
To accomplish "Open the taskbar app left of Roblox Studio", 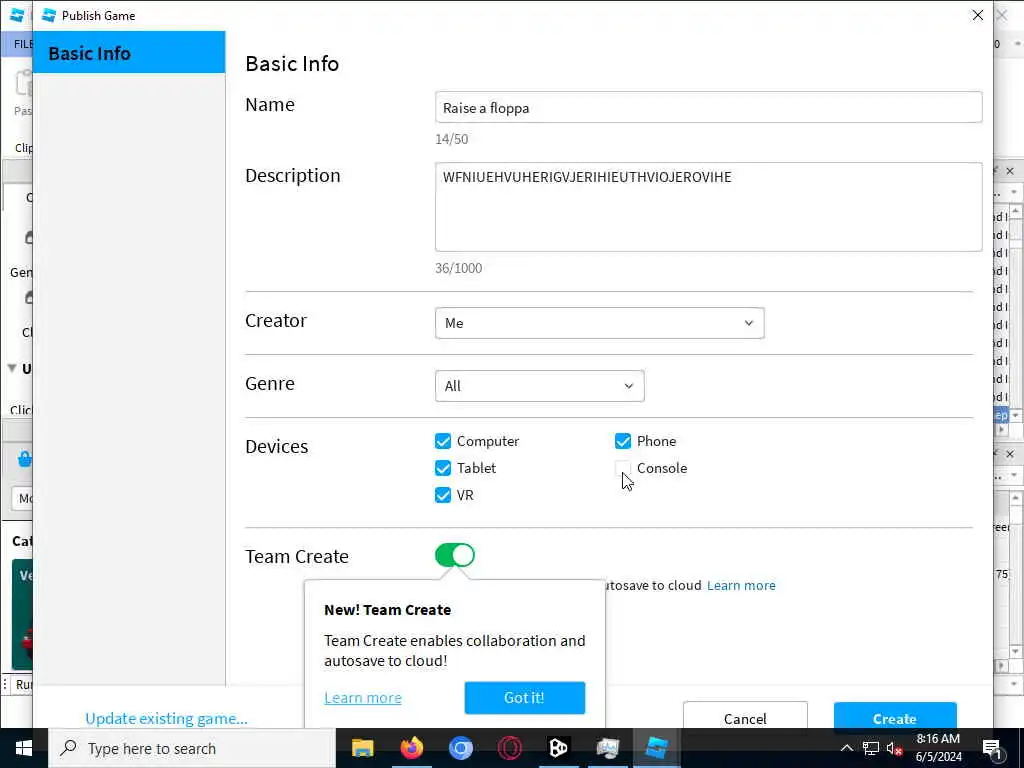I will 607,748.
